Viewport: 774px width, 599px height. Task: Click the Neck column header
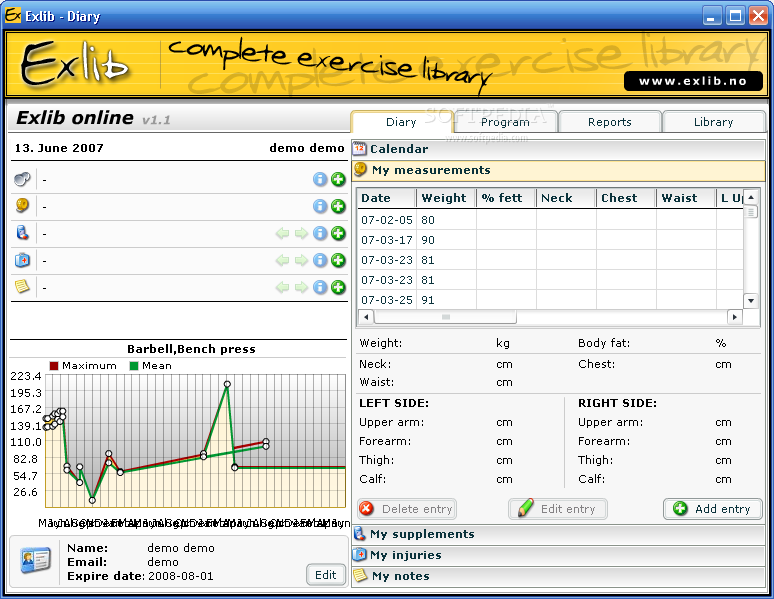click(x=566, y=198)
